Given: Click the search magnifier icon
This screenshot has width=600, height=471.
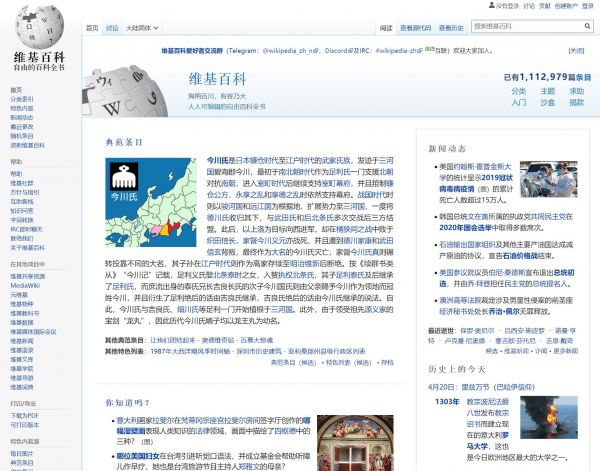Looking at the screenshot, I should click(x=588, y=28).
